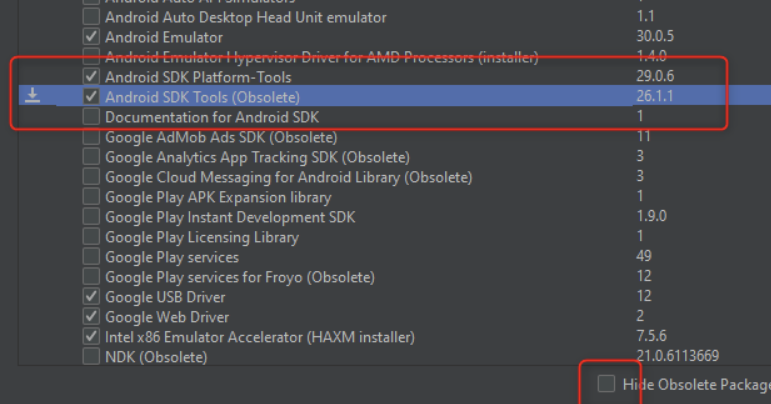Uncheck the Android Emulator checkbox
The image size is (771, 404).
click(x=91, y=36)
